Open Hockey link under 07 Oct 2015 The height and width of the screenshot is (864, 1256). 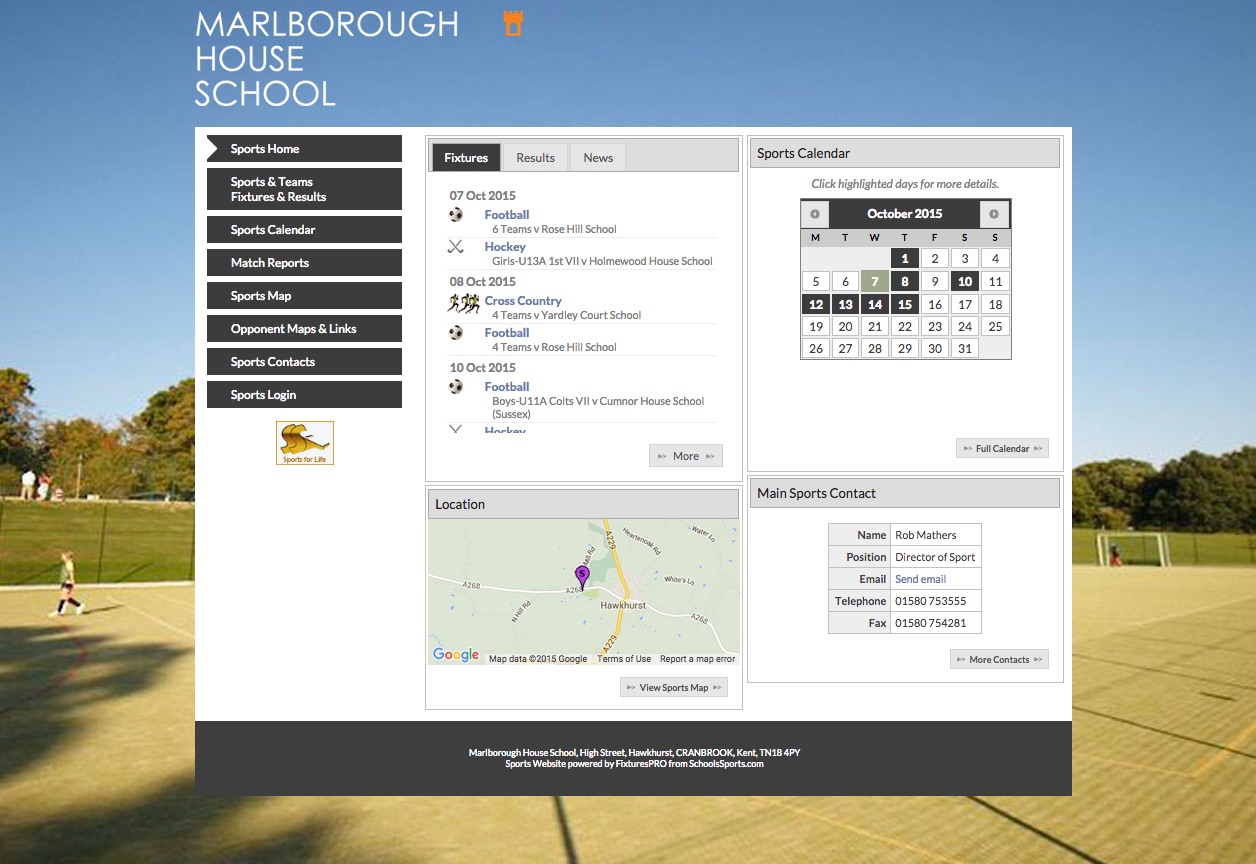(x=505, y=247)
